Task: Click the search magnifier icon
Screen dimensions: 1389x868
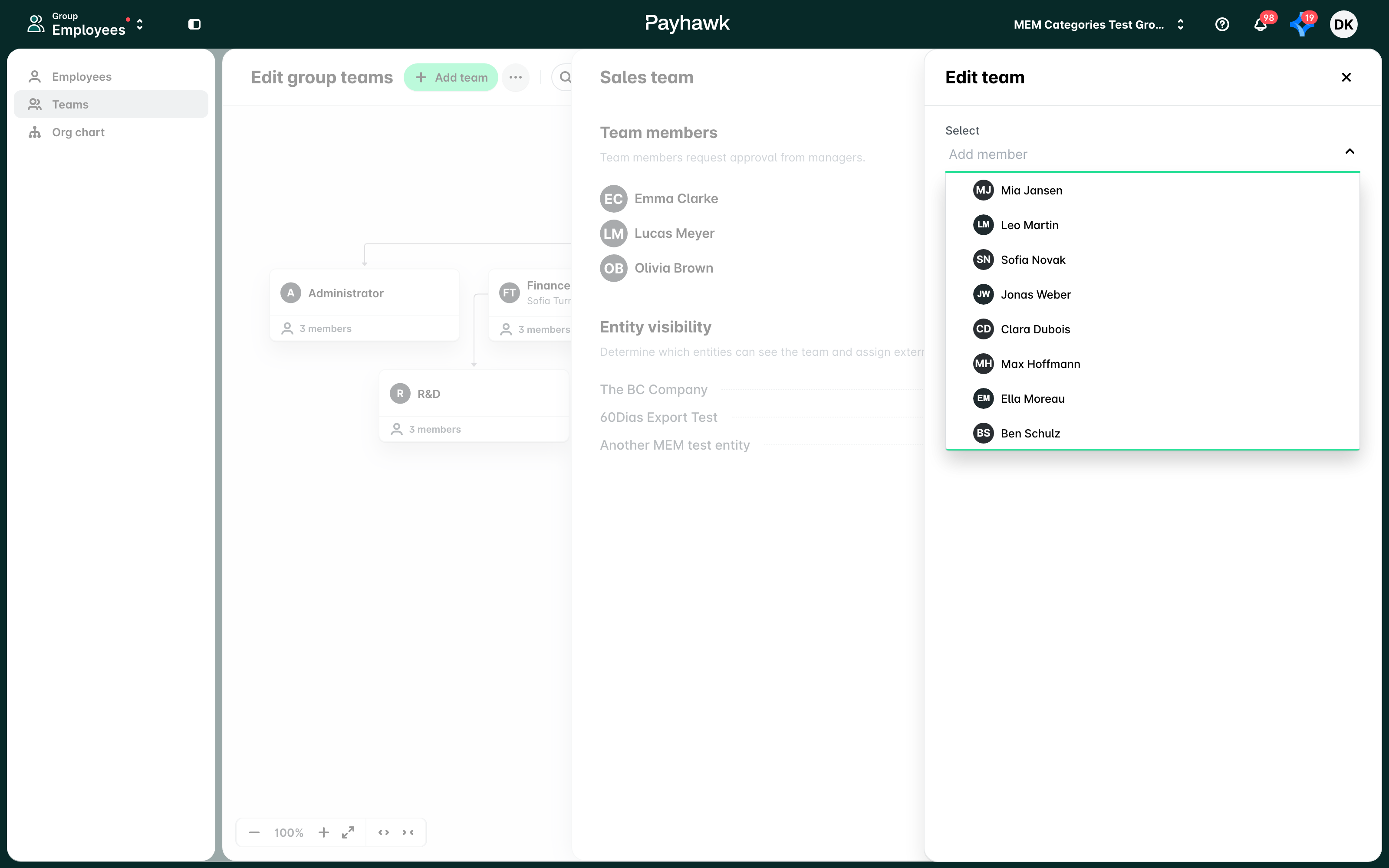Action: pos(565,77)
